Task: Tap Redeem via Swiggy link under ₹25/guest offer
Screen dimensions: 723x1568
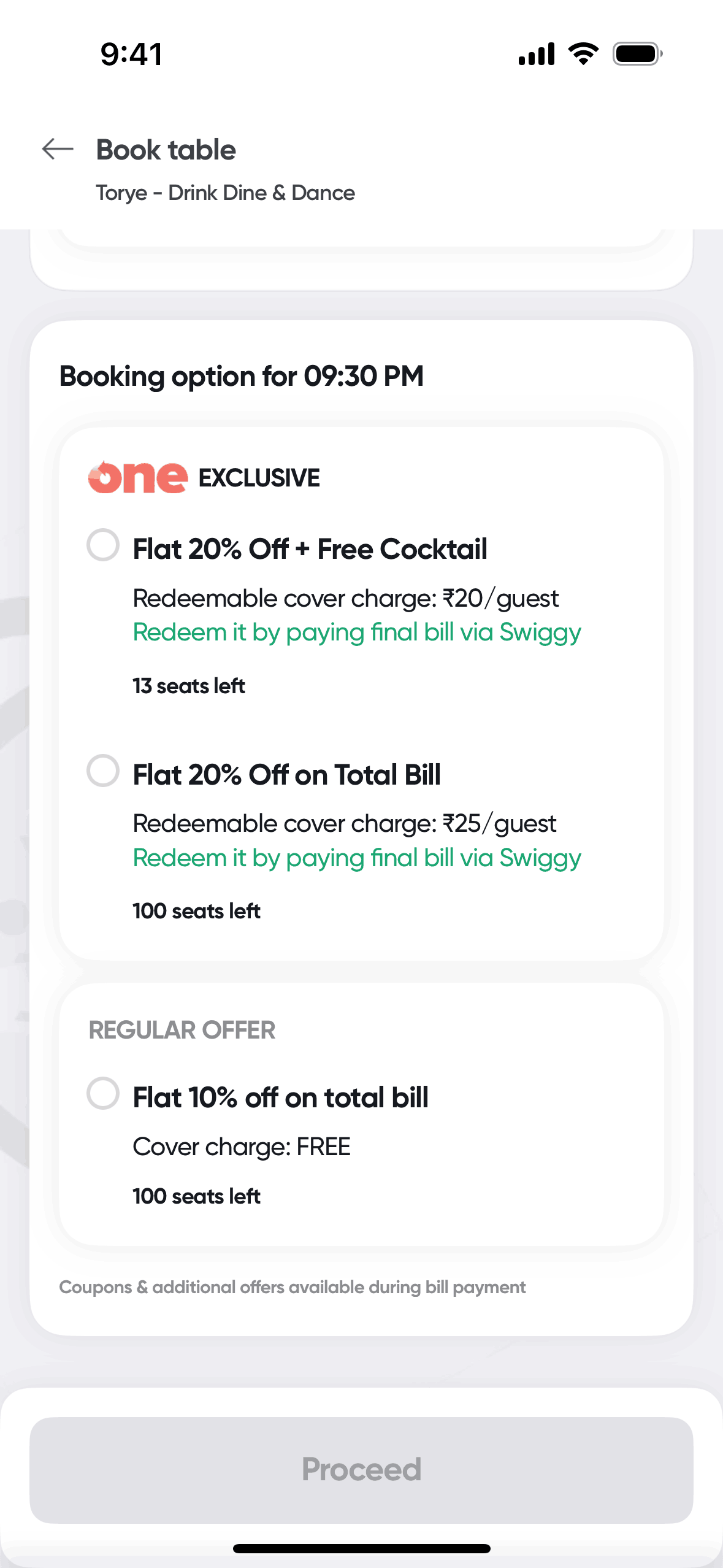Action: pos(357,858)
